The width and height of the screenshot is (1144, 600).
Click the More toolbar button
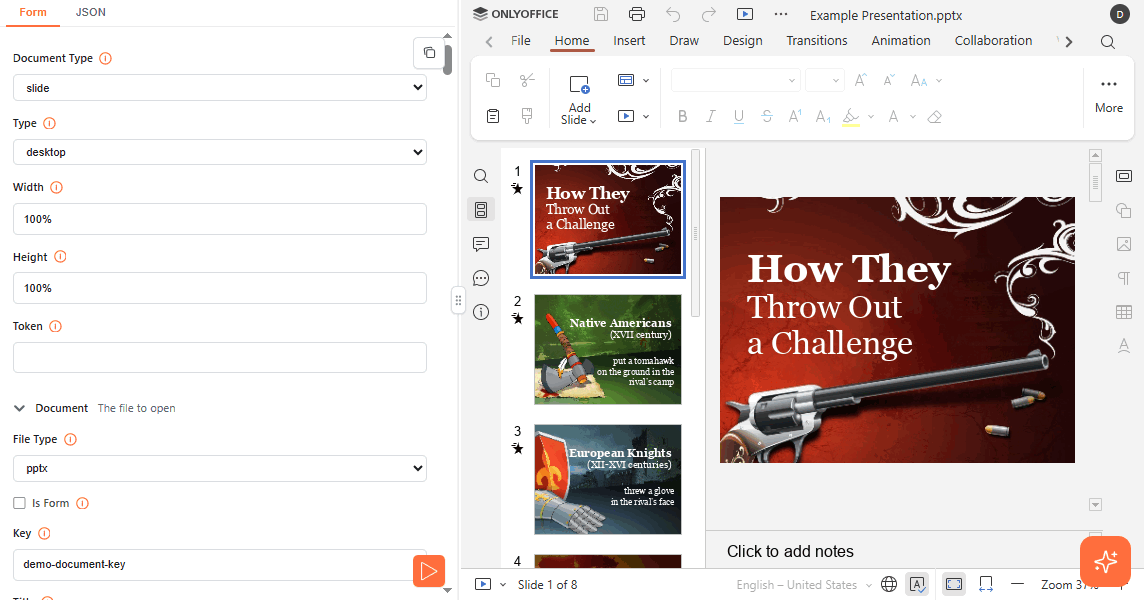click(1108, 95)
